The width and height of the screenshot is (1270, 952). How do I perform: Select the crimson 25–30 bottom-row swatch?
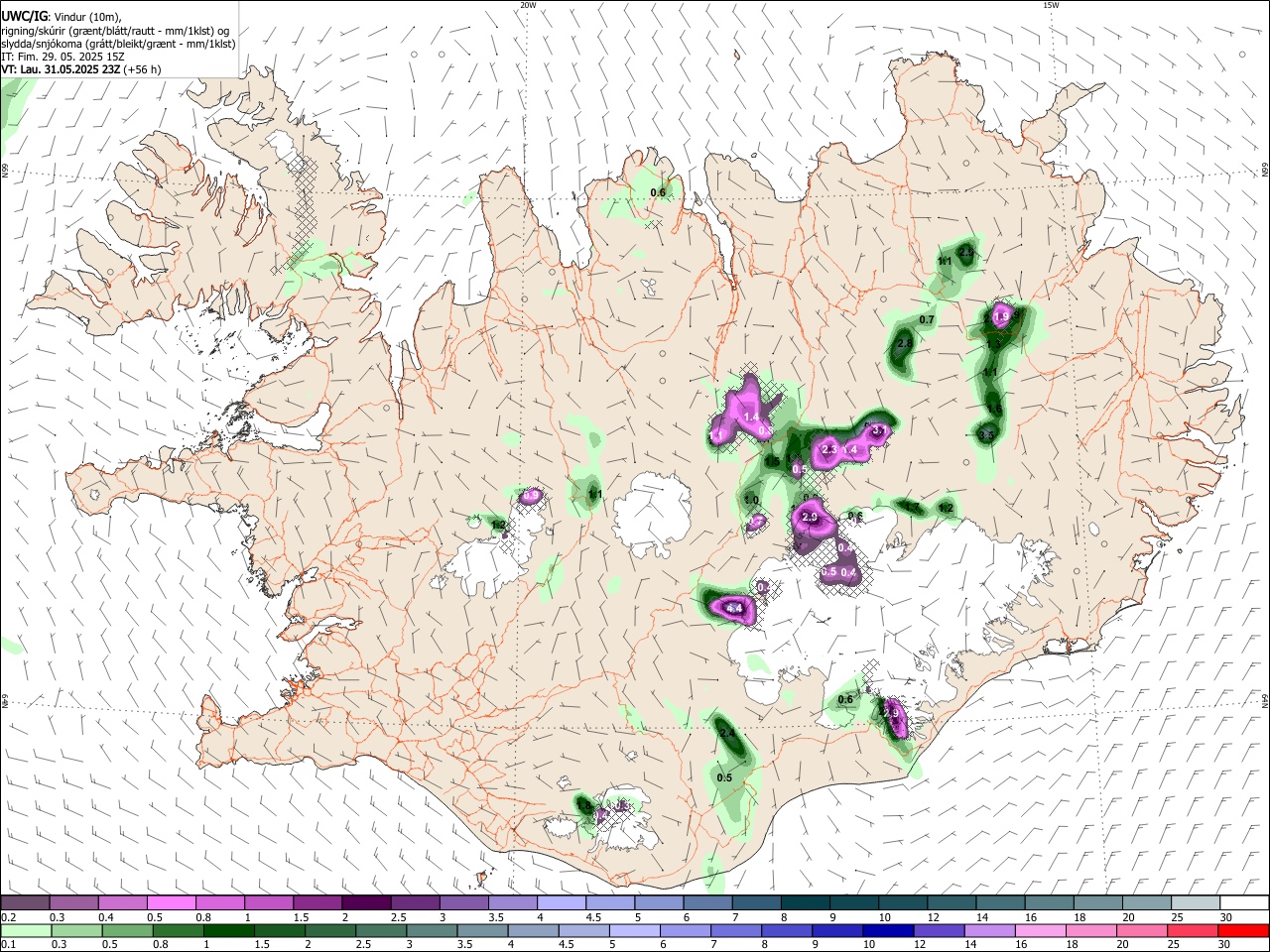pos(1195,931)
